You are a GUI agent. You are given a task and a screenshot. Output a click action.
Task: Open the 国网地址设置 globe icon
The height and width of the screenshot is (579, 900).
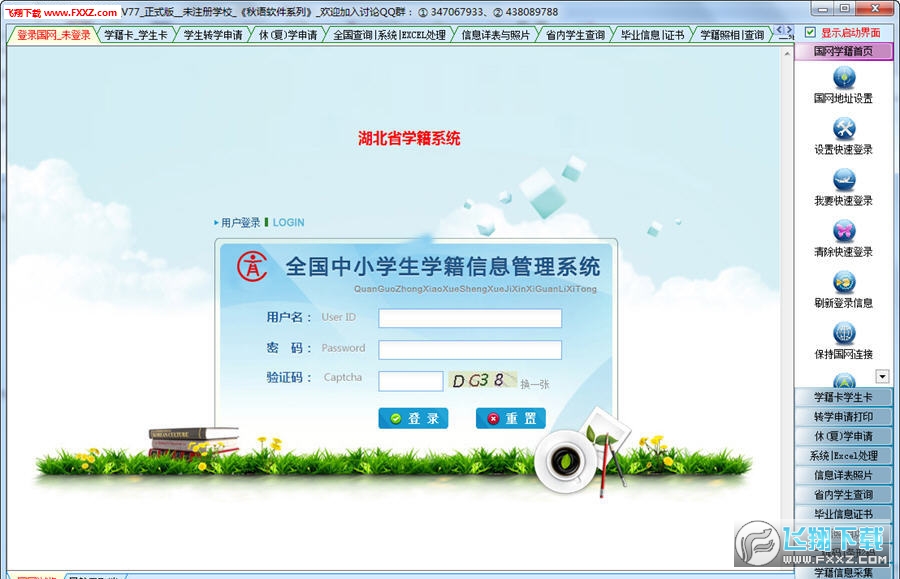(844, 78)
